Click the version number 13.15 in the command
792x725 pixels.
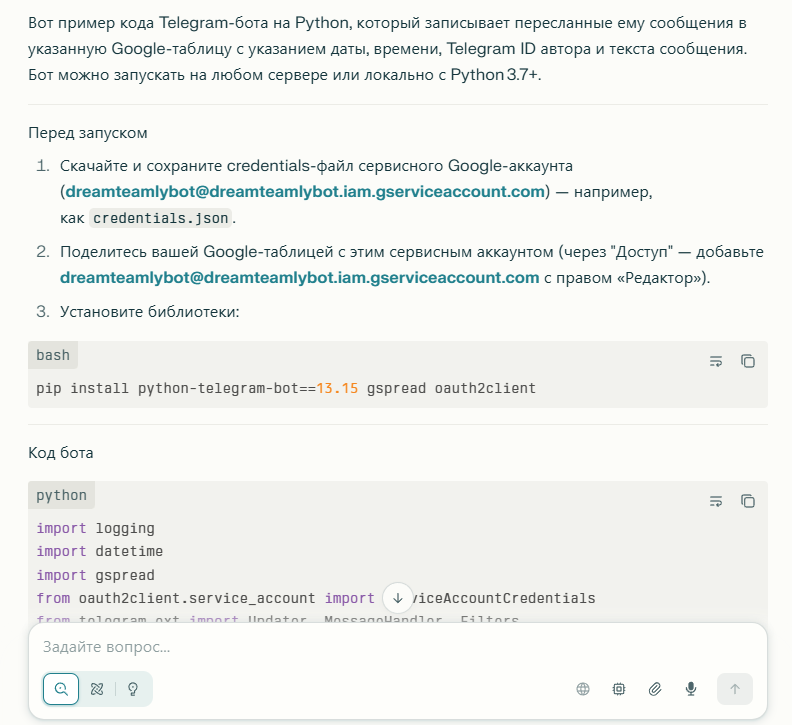(x=337, y=388)
